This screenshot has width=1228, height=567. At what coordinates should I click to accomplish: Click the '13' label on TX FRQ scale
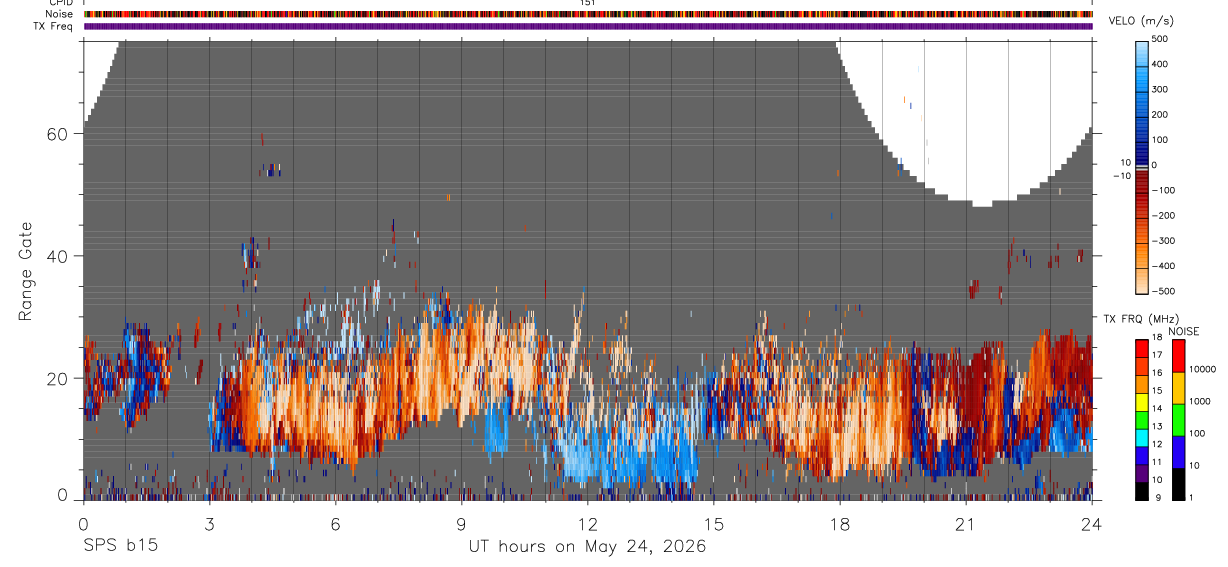[1157, 427]
